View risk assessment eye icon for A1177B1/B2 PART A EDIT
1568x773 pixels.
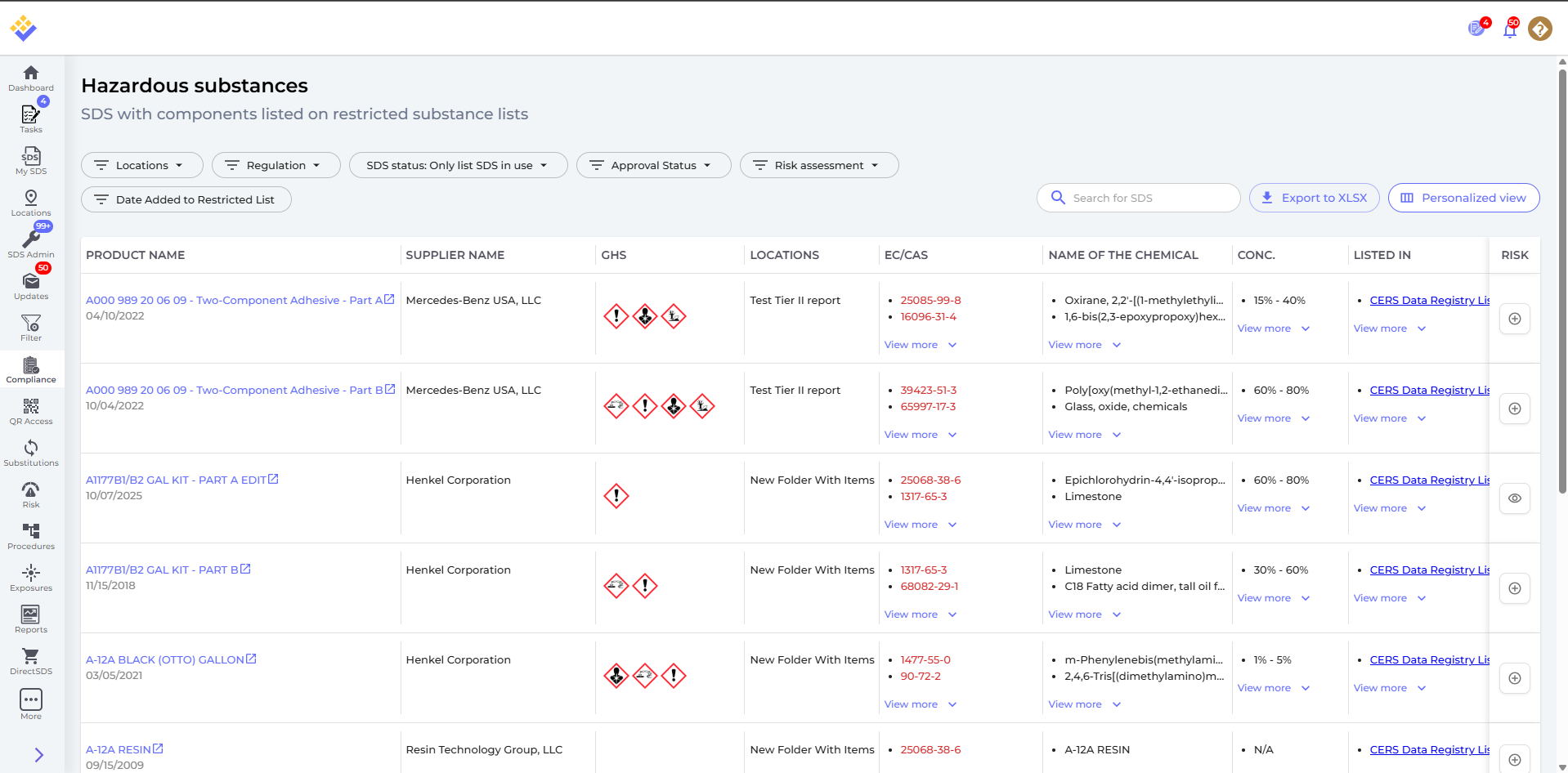click(1514, 498)
